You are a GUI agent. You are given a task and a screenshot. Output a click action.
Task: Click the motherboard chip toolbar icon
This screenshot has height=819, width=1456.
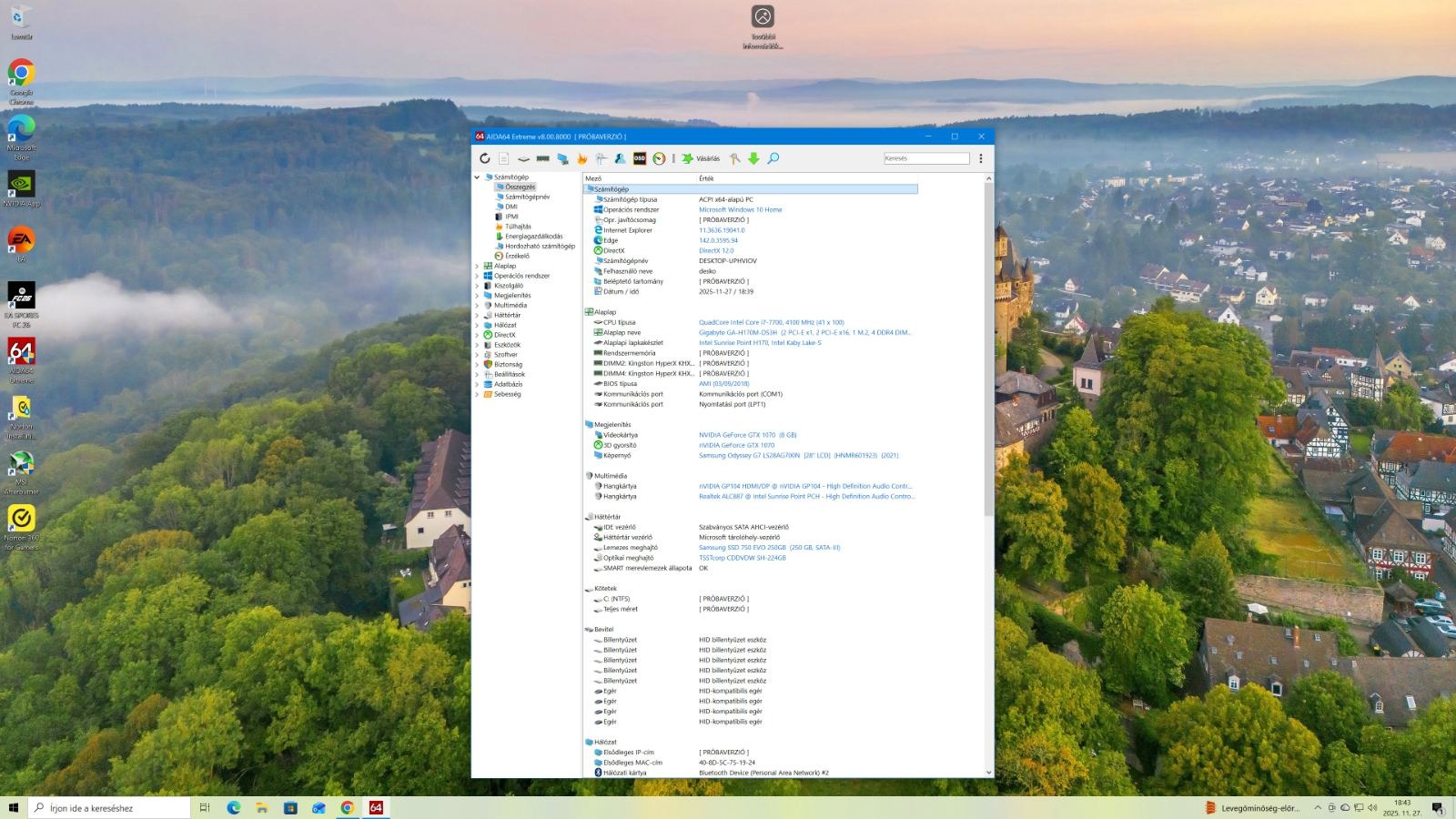523,158
